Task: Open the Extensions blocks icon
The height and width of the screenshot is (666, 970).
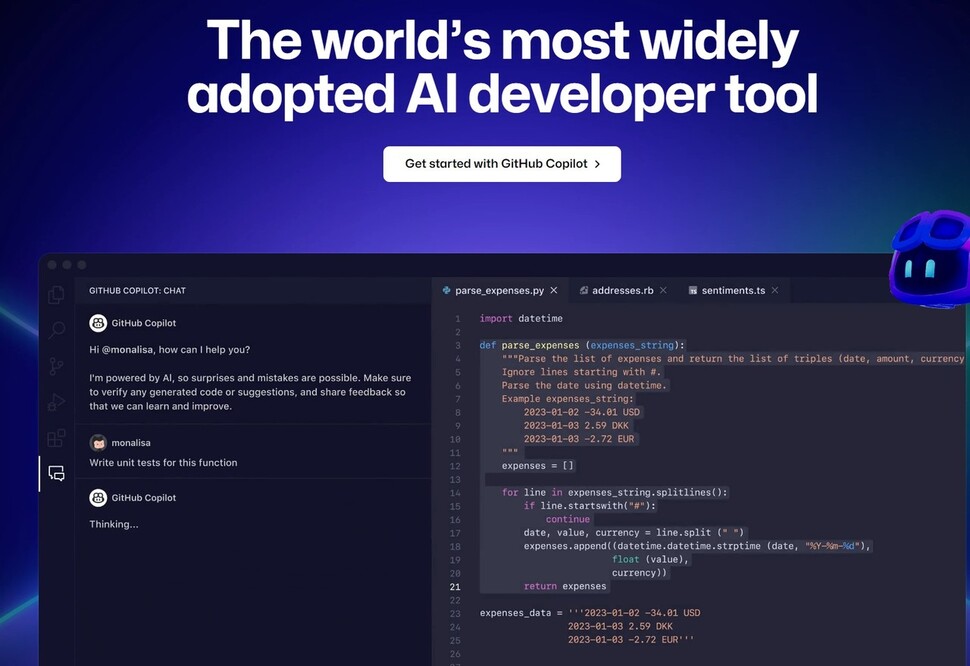Action: 57,438
